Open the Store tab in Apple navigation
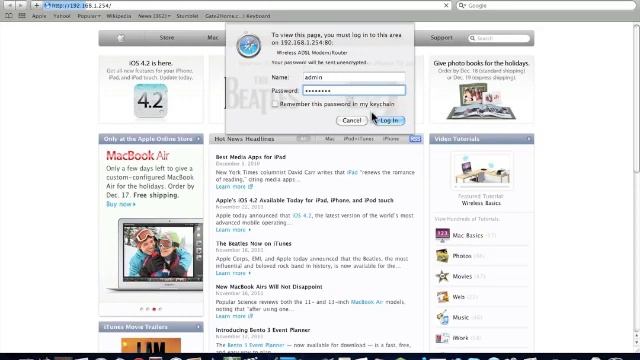The image size is (640, 360). pyautogui.click(x=167, y=38)
